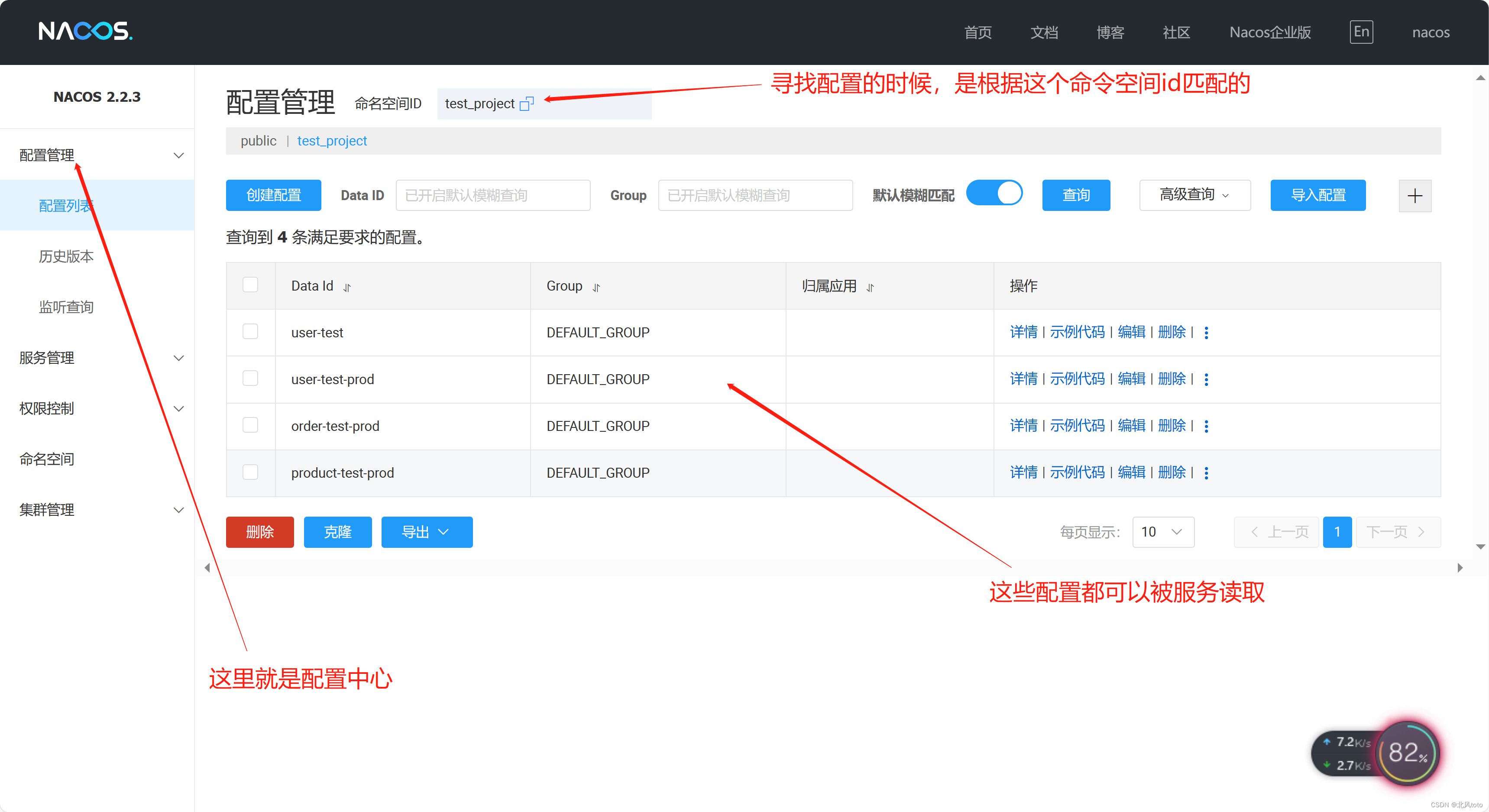The width and height of the screenshot is (1489, 812).
Task: Check the user-test row checkbox
Action: (250, 332)
